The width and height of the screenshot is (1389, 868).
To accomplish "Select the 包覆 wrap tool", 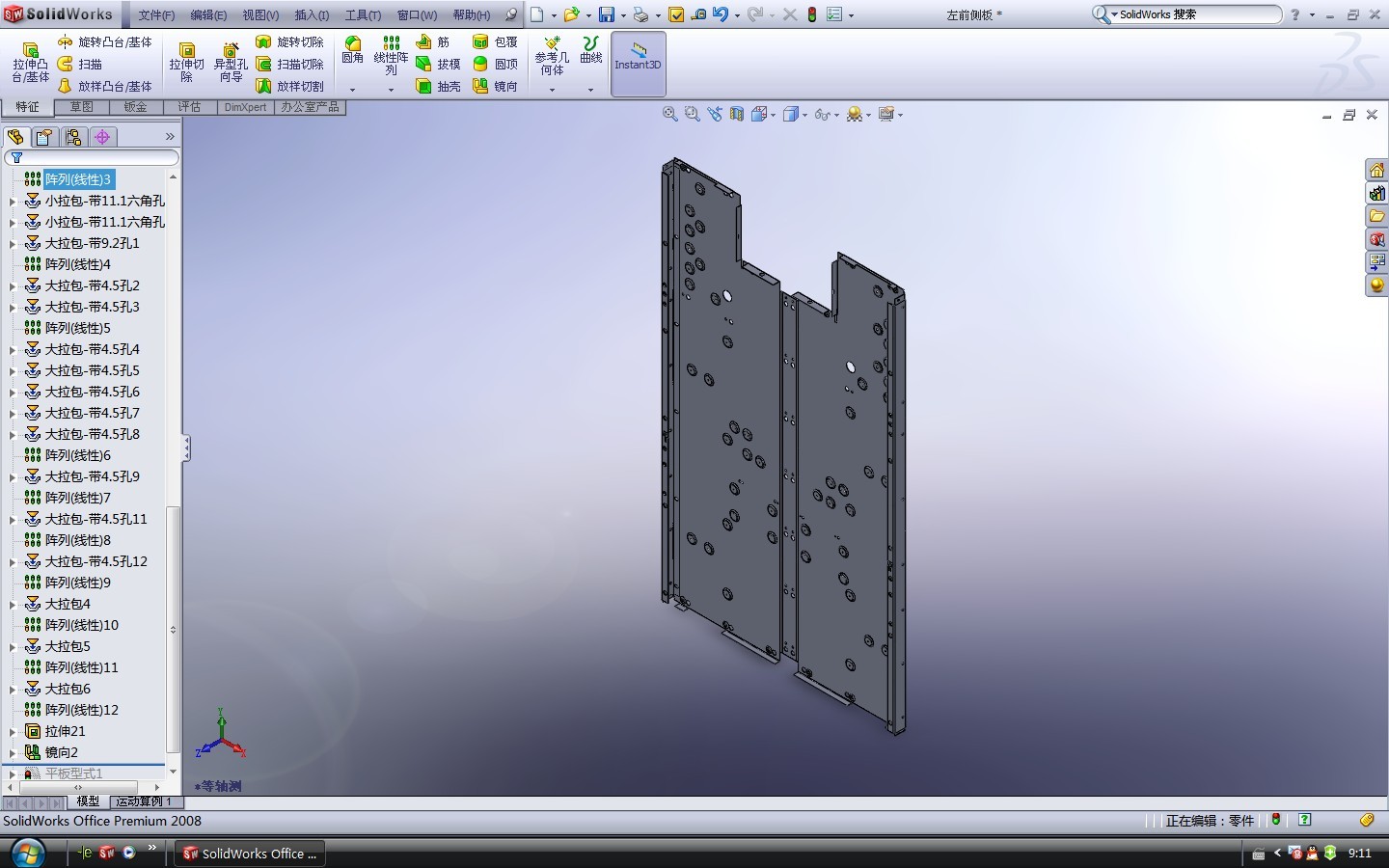I will tap(495, 41).
